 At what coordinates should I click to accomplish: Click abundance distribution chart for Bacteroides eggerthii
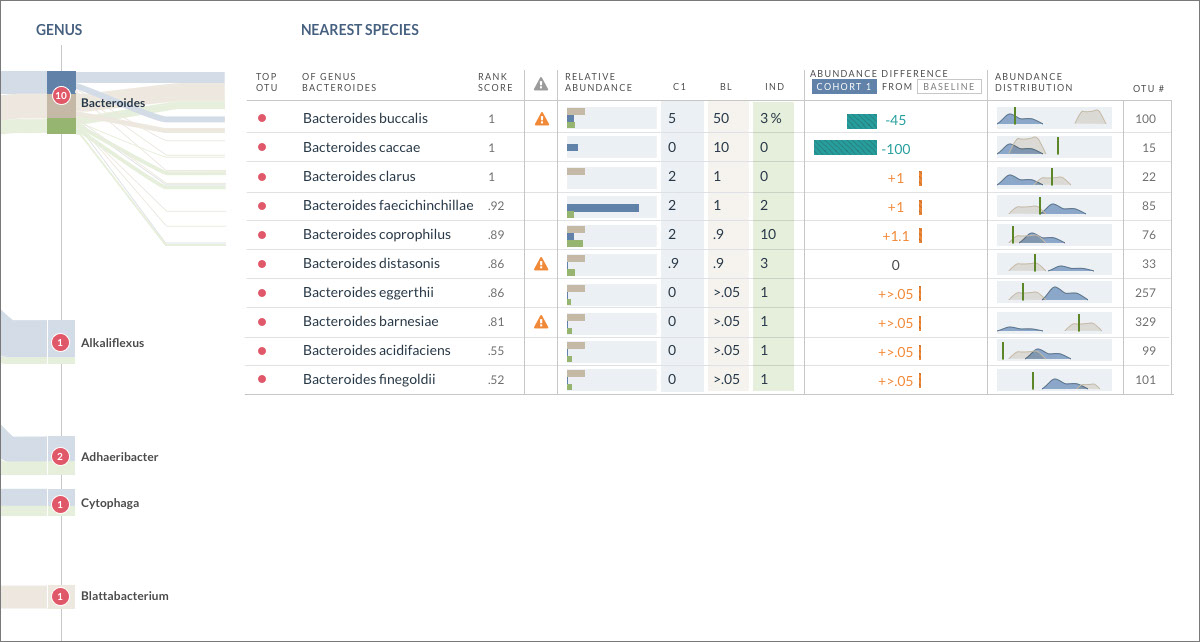click(1053, 293)
